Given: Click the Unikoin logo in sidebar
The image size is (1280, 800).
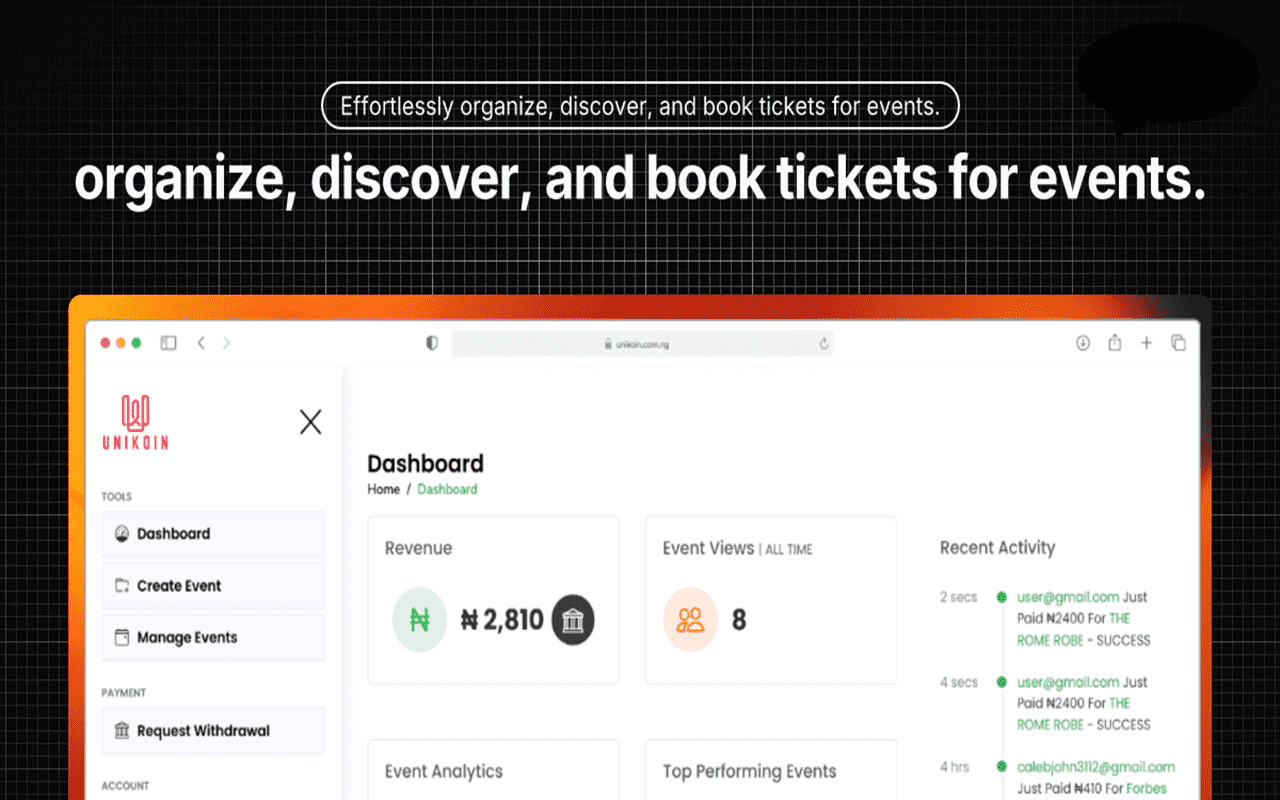Looking at the screenshot, I should pyautogui.click(x=135, y=422).
